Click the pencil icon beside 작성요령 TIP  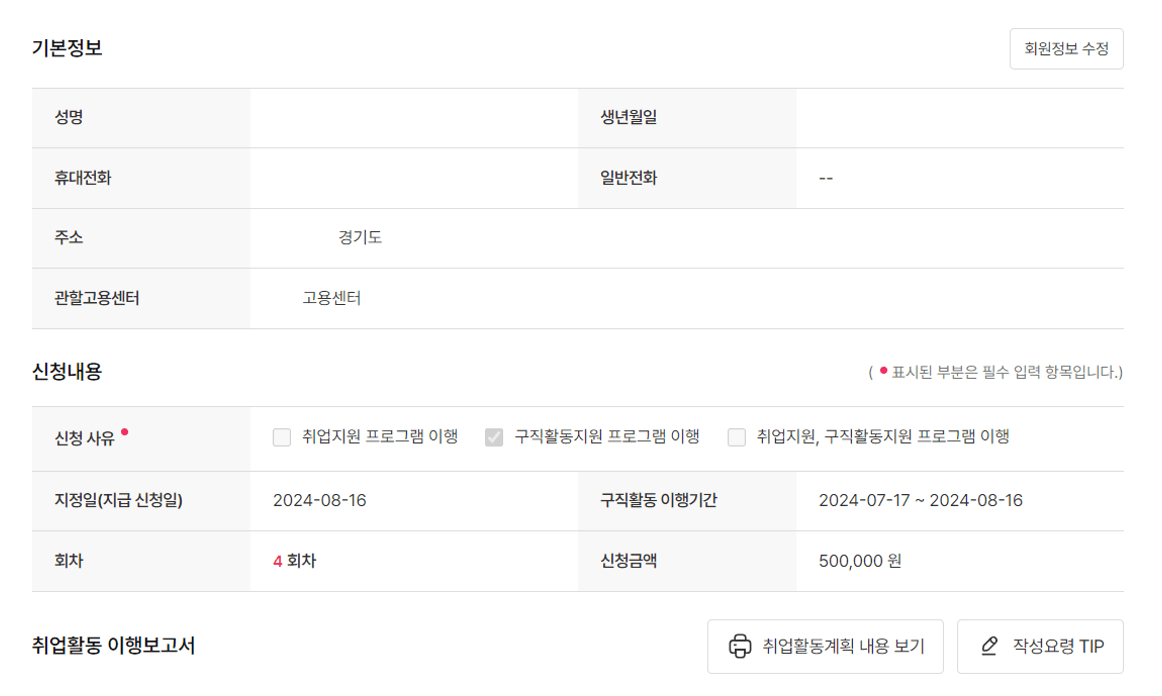[991, 646]
